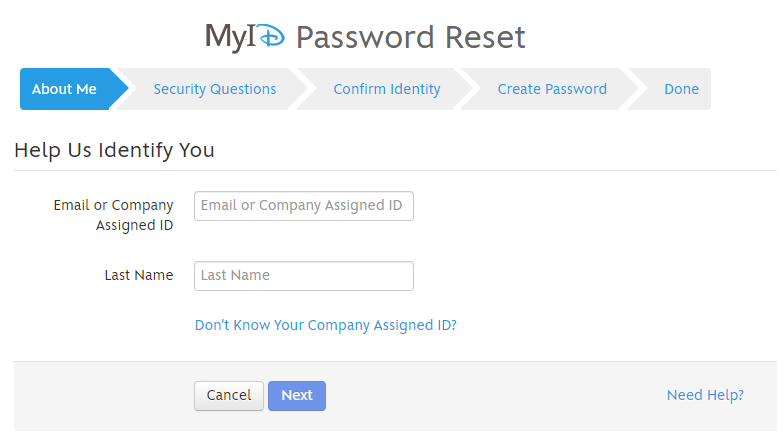Click the MyI logo text
Viewport: 784px width, 441px height.
tap(230, 36)
